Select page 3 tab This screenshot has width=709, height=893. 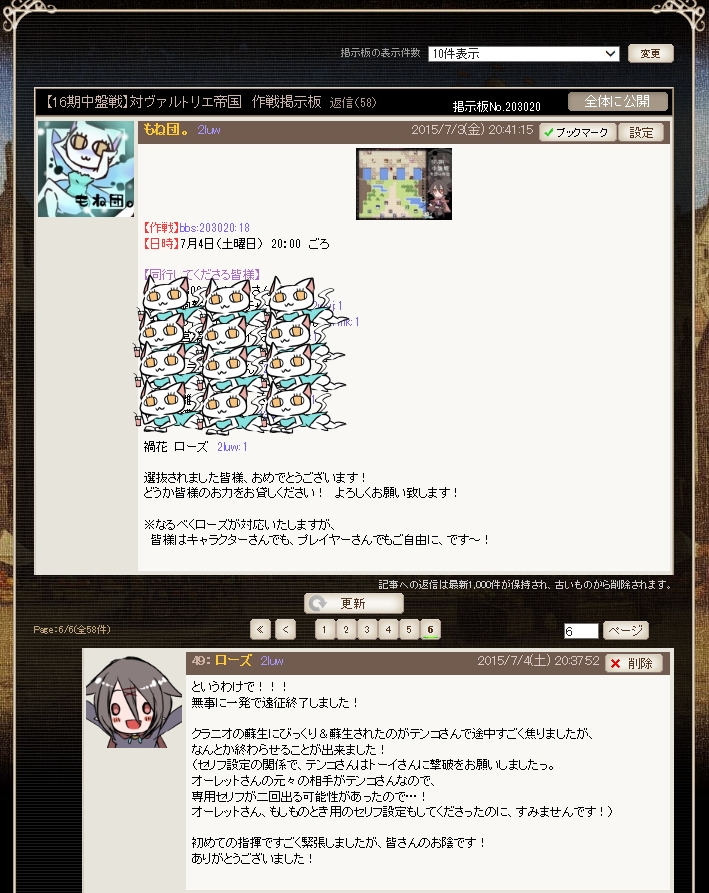click(367, 629)
